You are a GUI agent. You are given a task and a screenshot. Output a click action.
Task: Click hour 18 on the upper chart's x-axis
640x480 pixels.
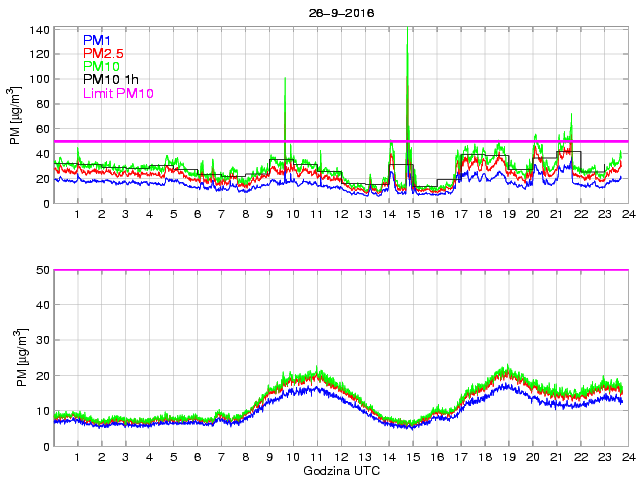click(485, 214)
